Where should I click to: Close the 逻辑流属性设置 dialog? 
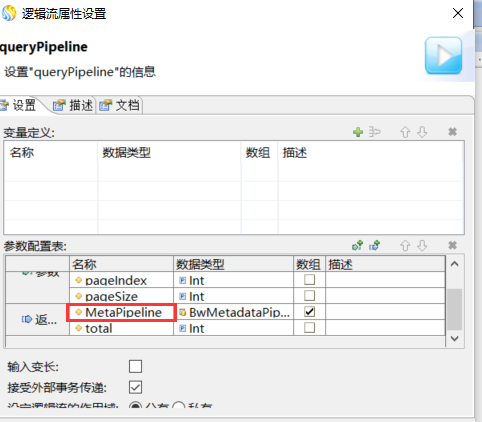tap(458, 13)
